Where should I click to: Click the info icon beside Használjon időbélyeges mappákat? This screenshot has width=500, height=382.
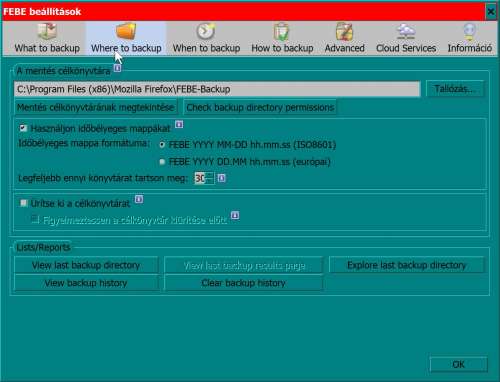179,124
